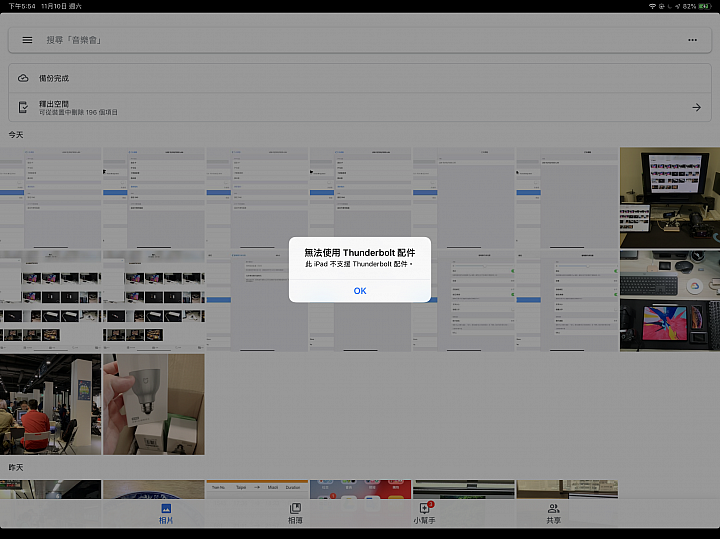Open the three-dot more options menu

(x=692, y=40)
